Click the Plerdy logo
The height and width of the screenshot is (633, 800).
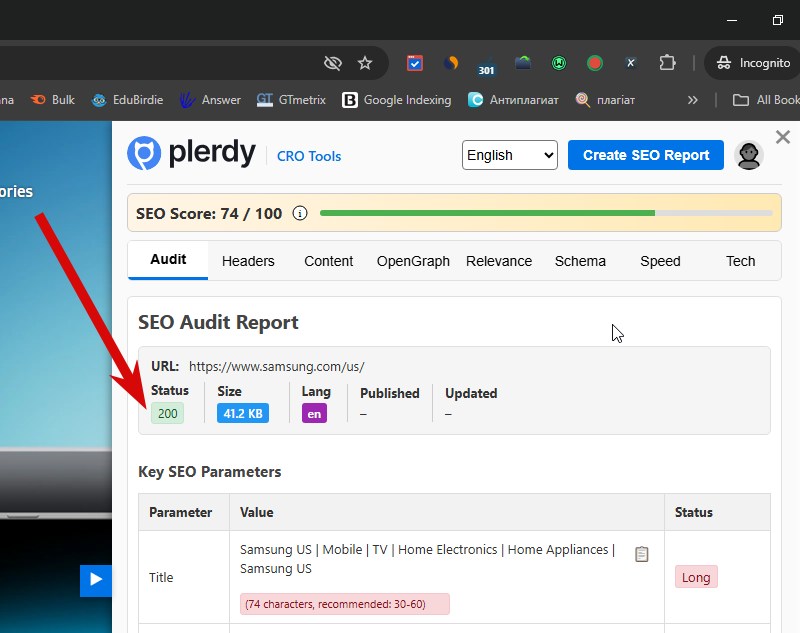pyautogui.click(x=191, y=153)
